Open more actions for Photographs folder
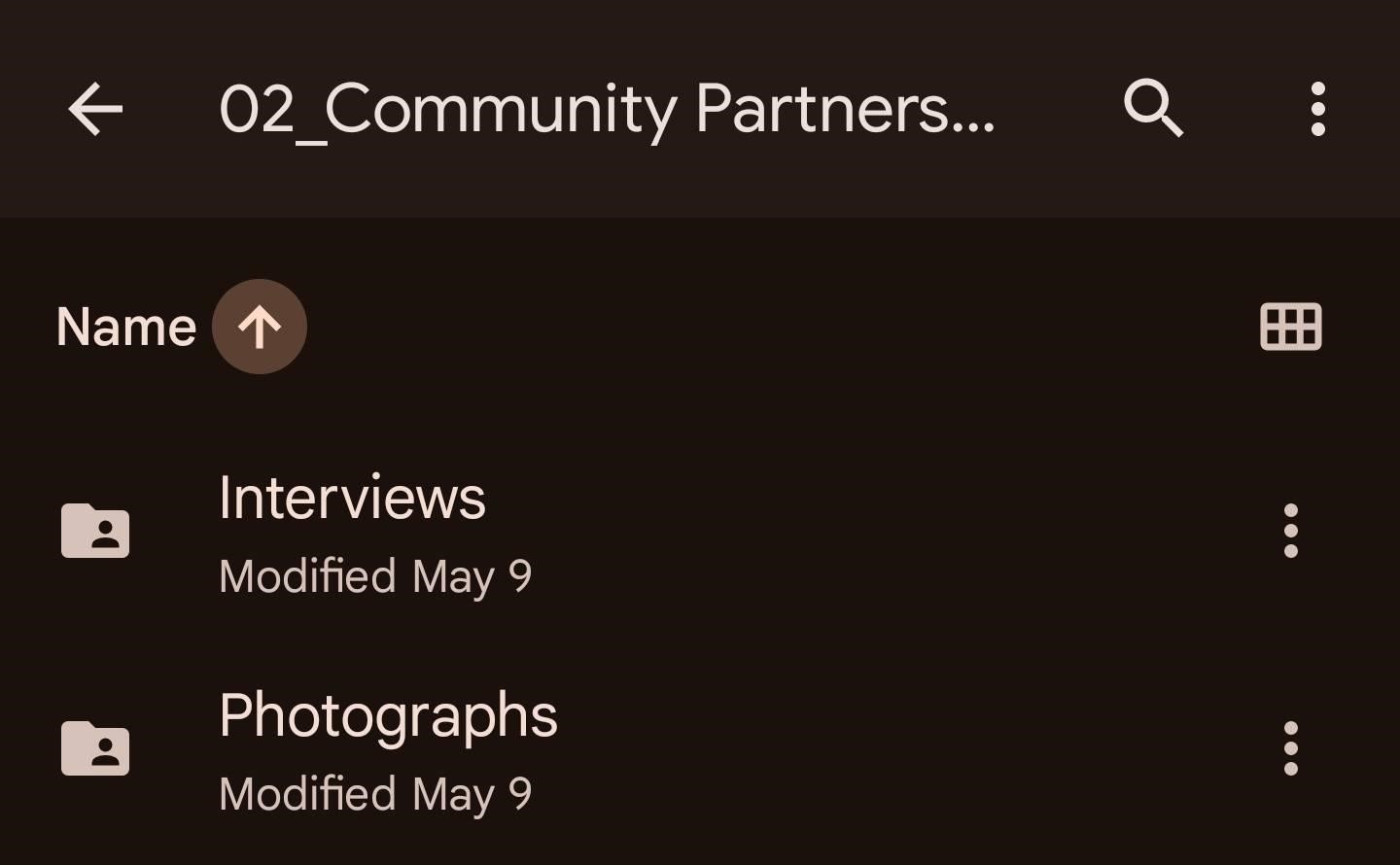The image size is (1400, 865). click(x=1291, y=748)
